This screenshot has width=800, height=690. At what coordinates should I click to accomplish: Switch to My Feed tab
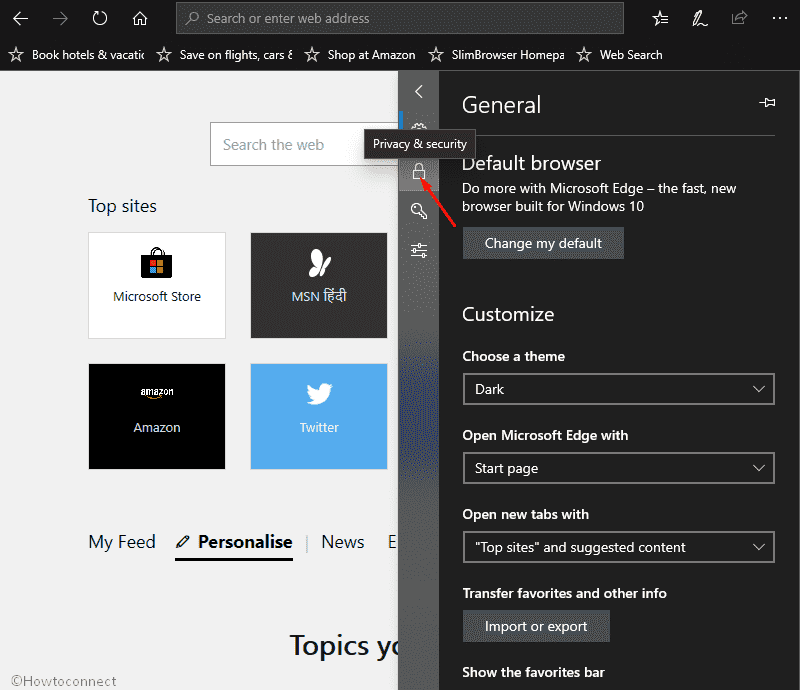point(122,541)
